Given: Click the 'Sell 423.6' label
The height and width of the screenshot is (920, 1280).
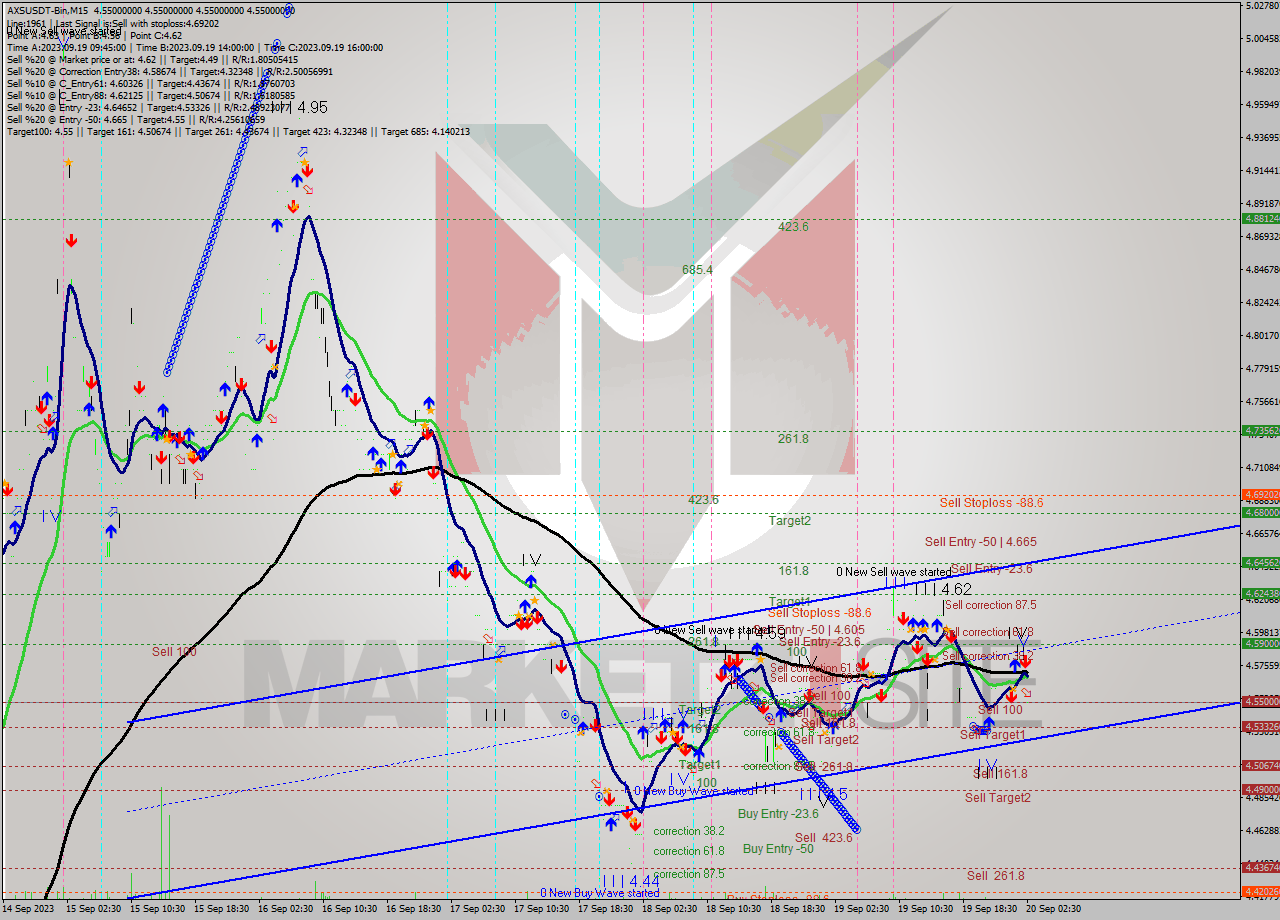Looking at the screenshot, I should (823, 838).
